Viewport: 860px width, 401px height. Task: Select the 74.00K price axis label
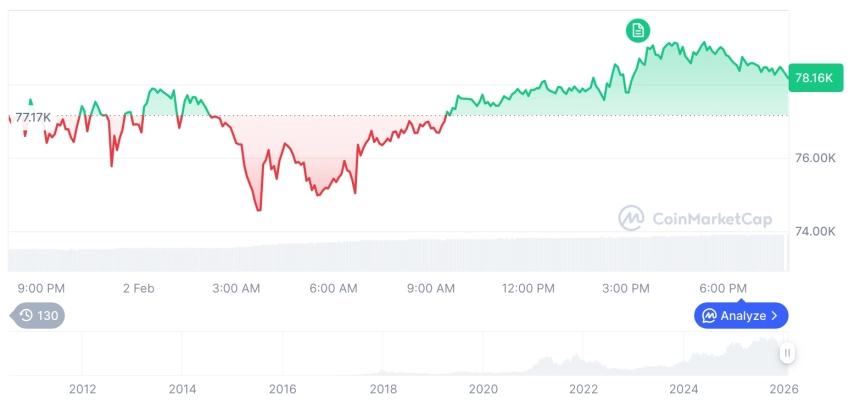pyautogui.click(x=813, y=231)
